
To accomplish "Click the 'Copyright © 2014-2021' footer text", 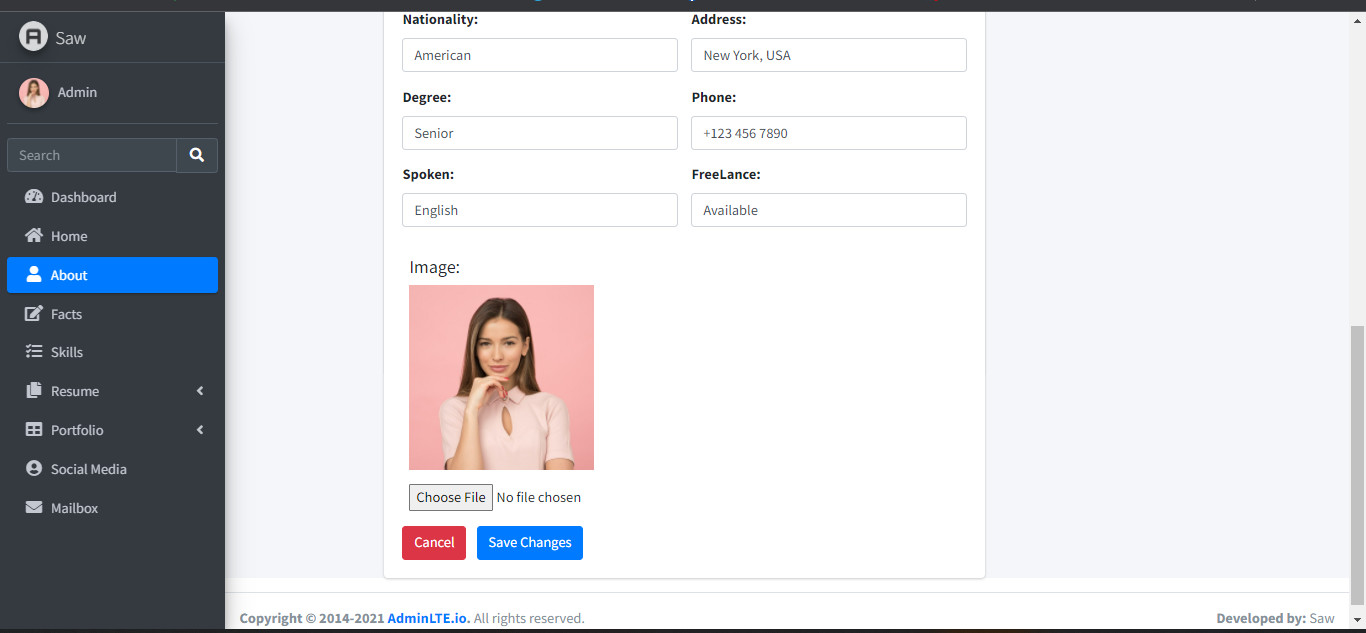I will pos(312,618).
